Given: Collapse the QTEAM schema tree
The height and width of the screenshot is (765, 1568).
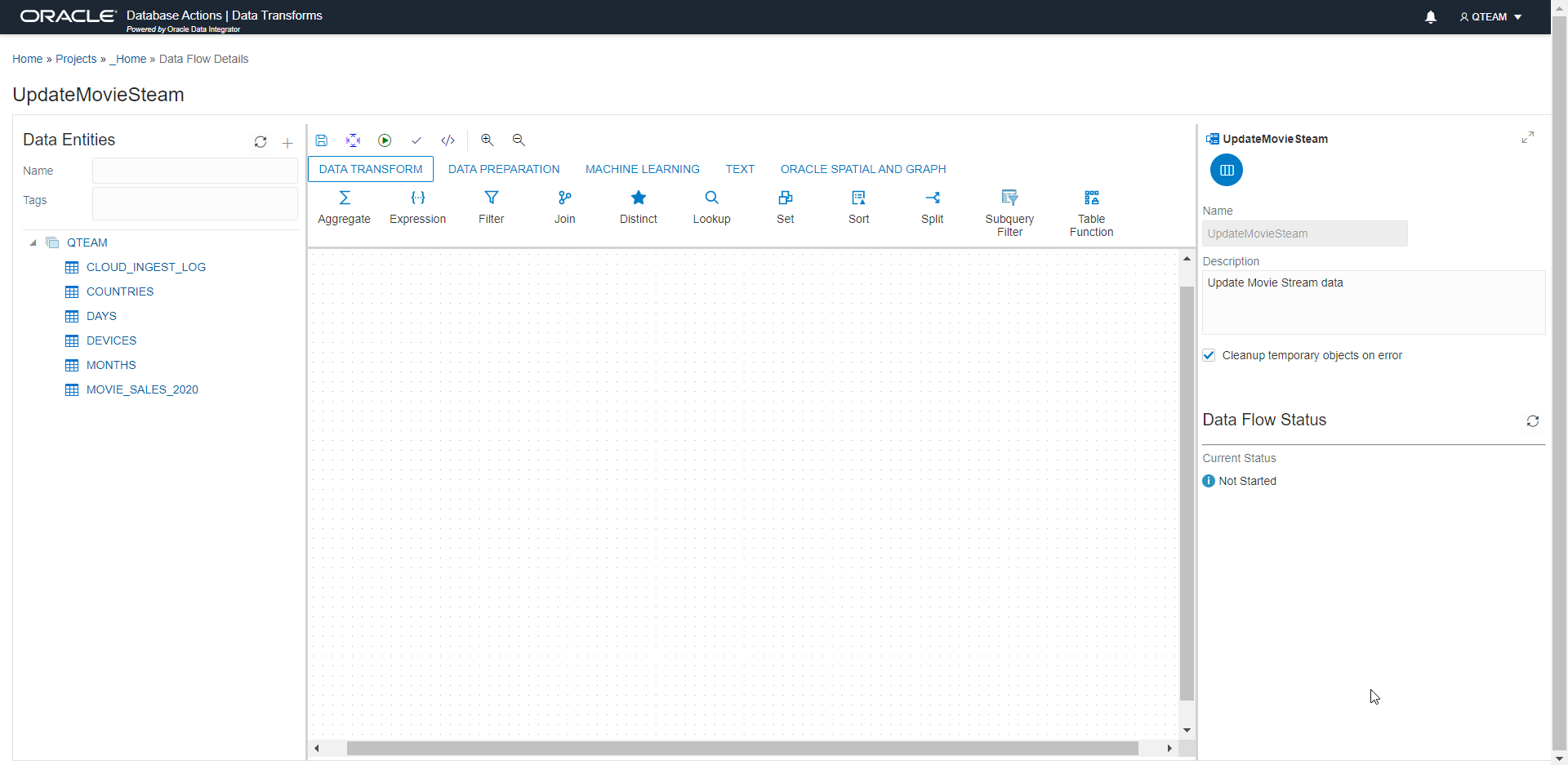Looking at the screenshot, I should click(33, 242).
